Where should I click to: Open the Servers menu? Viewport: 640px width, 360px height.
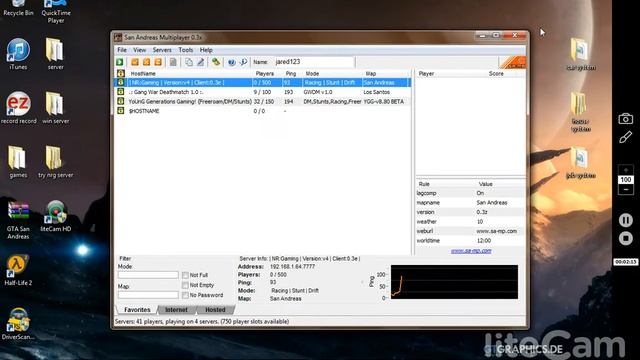tap(162, 50)
